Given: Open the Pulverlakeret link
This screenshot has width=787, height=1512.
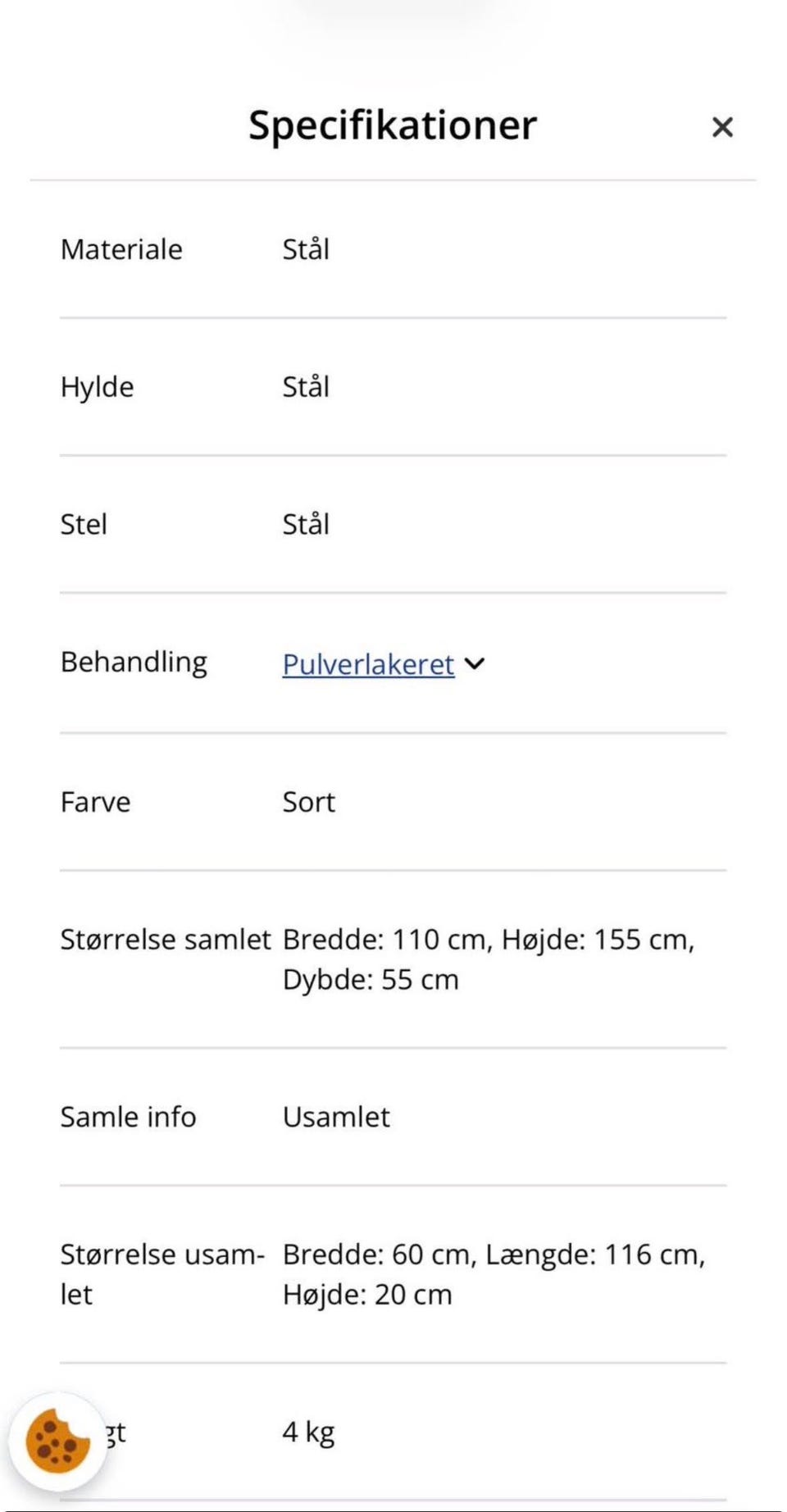Looking at the screenshot, I should point(368,664).
